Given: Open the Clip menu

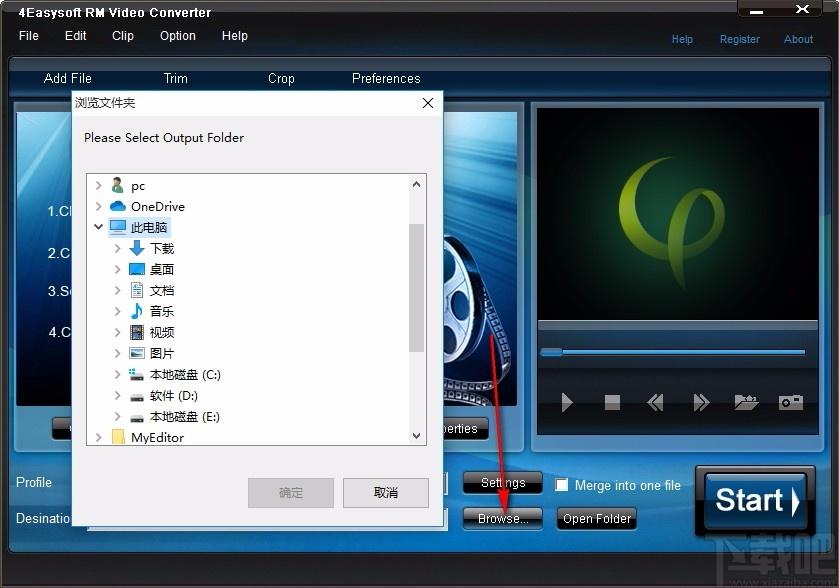Looking at the screenshot, I should coord(123,36).
